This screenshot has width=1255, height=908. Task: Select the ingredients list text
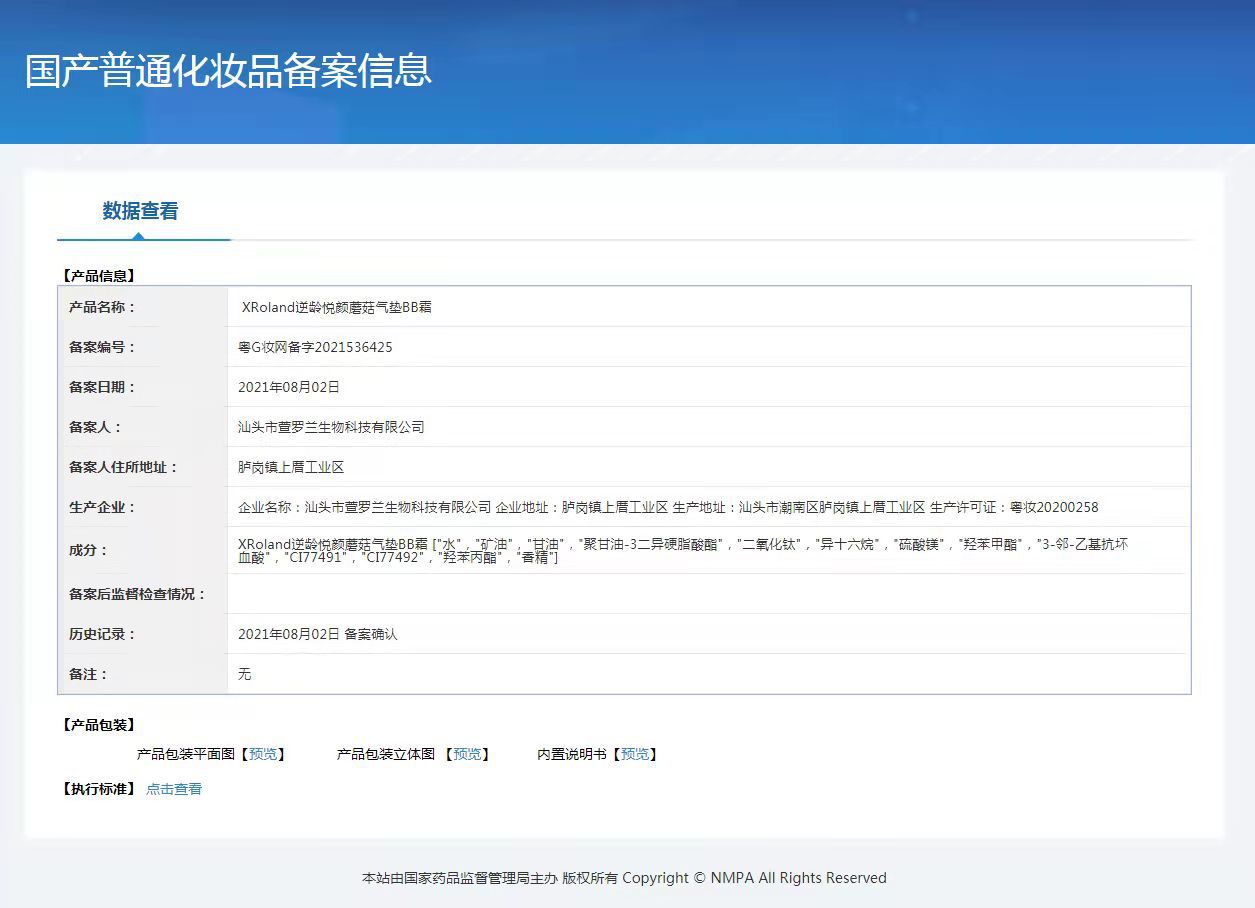[684, 550]
